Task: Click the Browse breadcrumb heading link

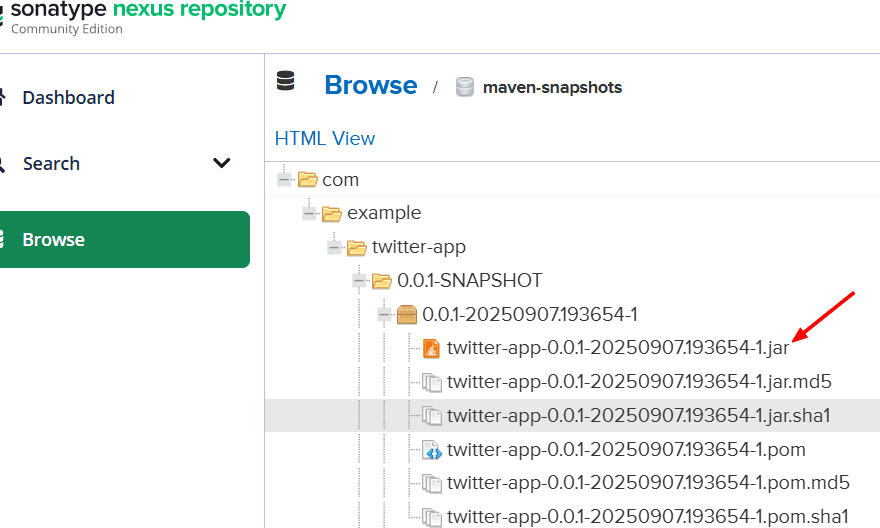Action: [371, 86]
